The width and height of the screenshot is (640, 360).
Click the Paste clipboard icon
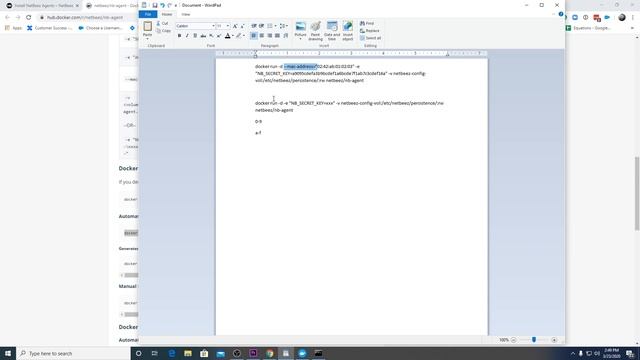click(x=147, y=26)
